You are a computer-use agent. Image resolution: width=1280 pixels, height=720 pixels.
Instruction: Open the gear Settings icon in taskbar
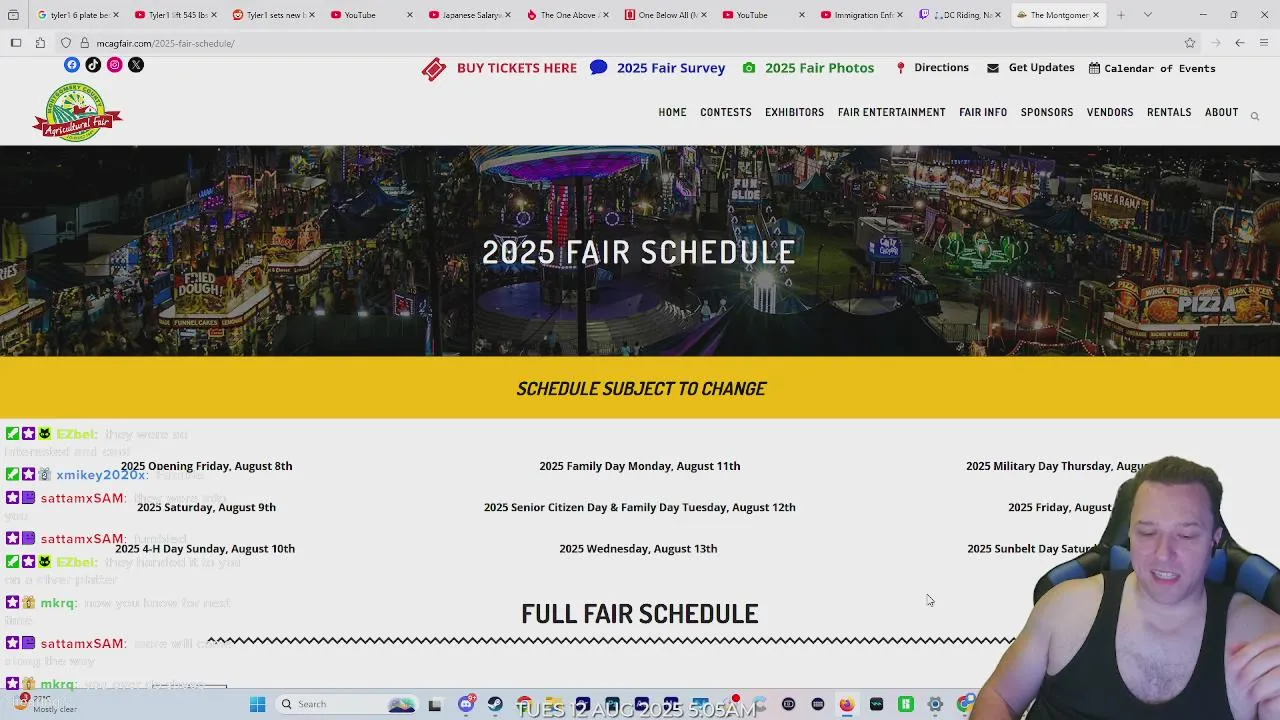[x=935, y=704]
